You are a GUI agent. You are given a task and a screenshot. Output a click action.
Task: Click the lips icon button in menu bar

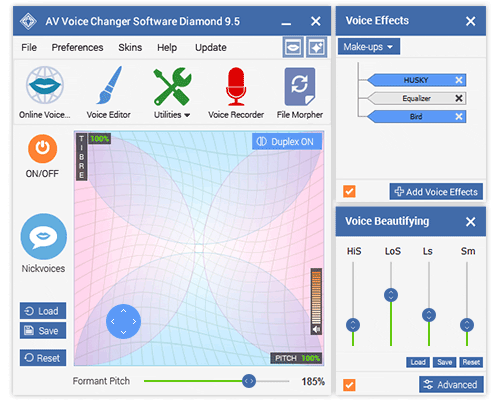click(293, 47)
